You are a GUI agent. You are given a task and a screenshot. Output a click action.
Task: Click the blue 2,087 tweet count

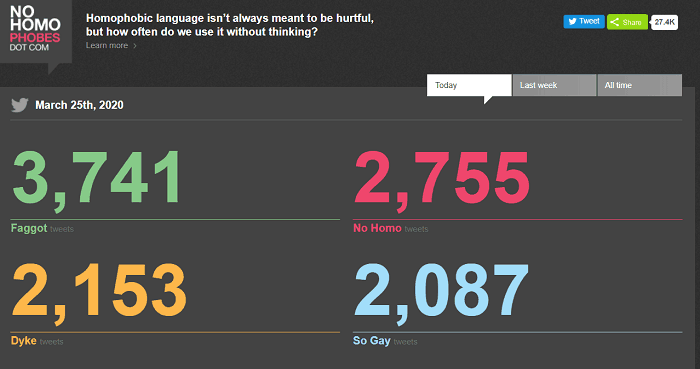click(x=441, y=292)
